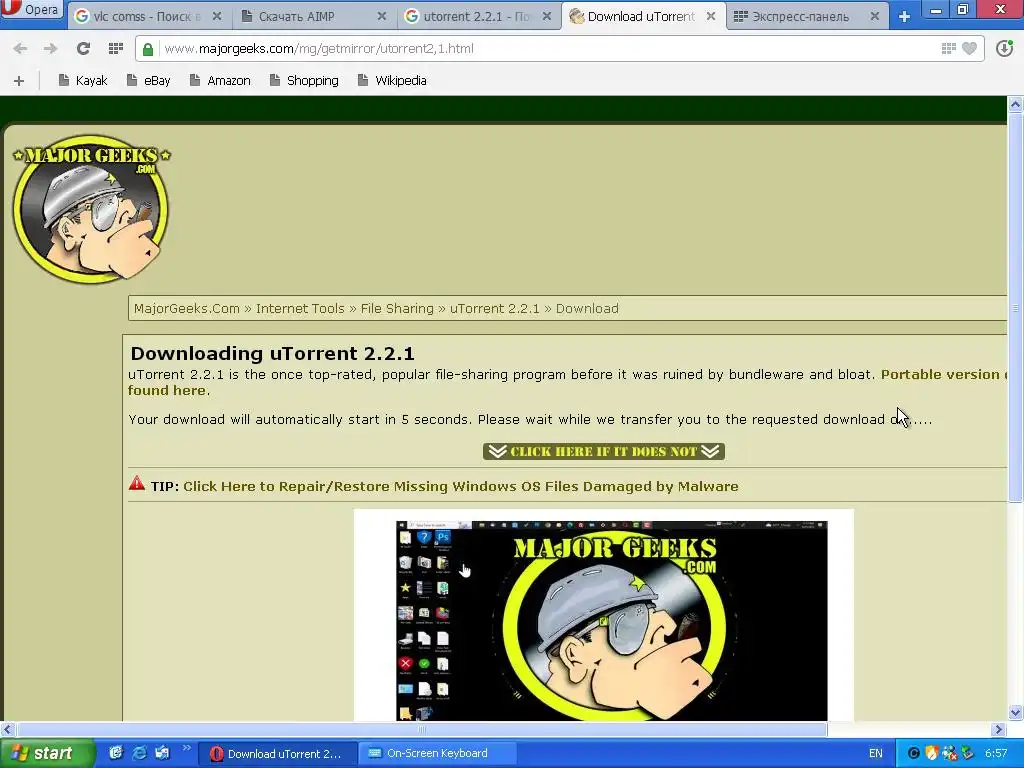Viewport: 1024px width, 768px height.
Task: Go to Internet Tools breadcrumb
Action: (300, 308)
